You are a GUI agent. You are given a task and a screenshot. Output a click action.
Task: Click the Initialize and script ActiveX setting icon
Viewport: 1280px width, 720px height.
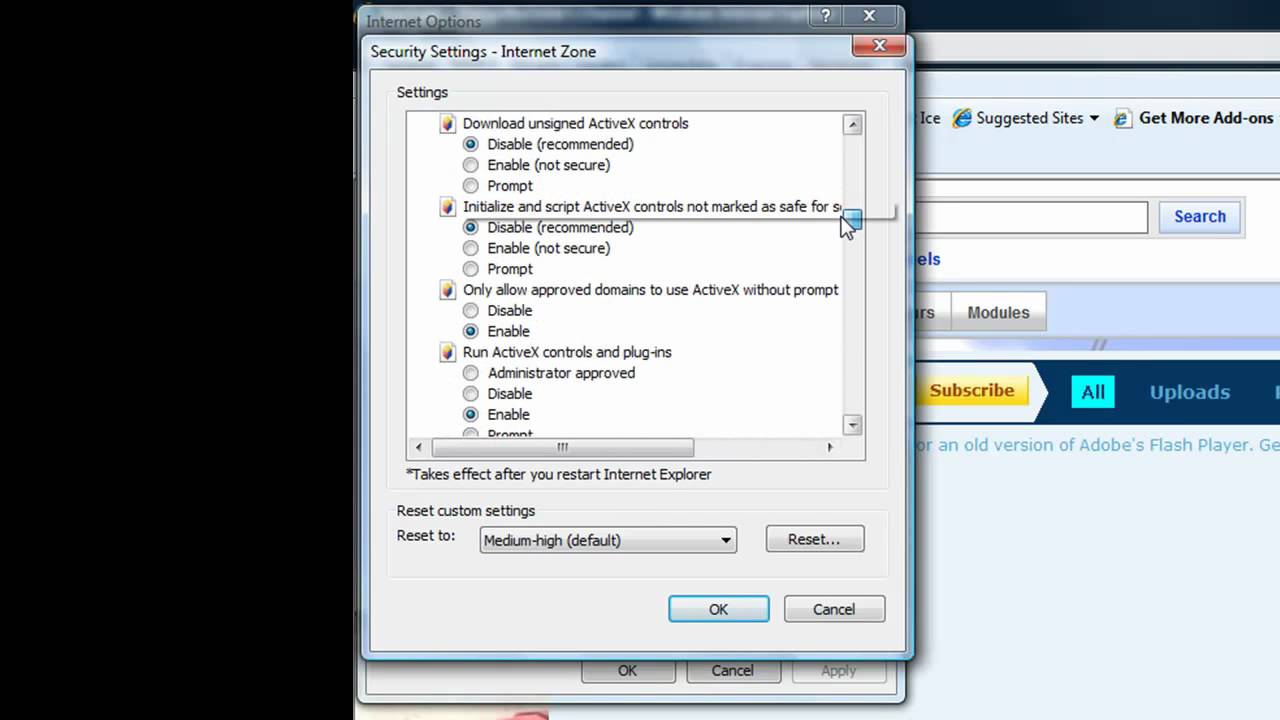tap(448, 207)
